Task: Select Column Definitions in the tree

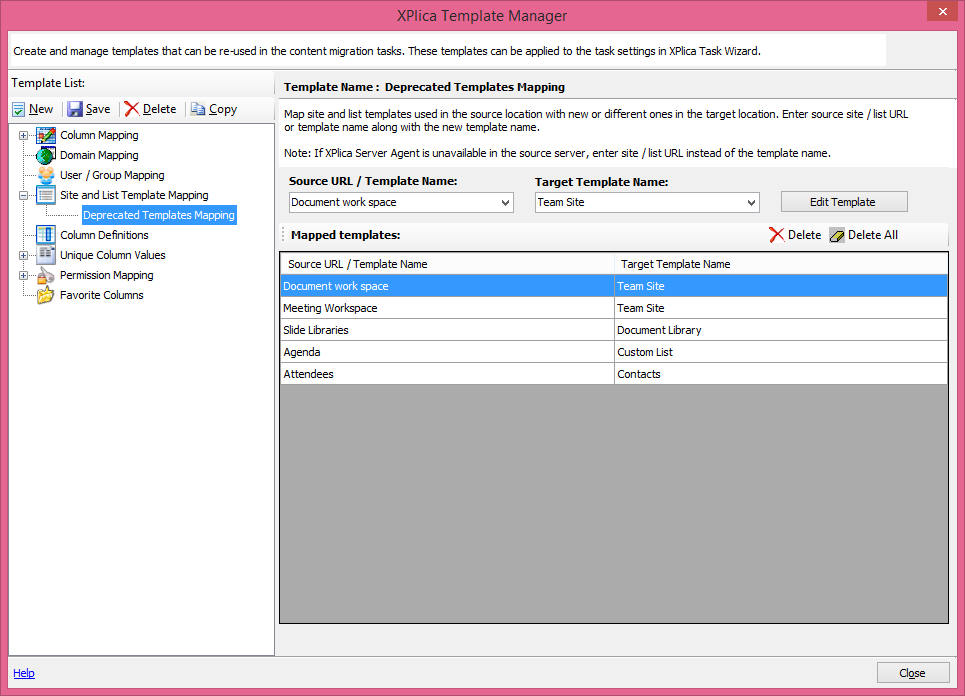Action: [104, 235]
